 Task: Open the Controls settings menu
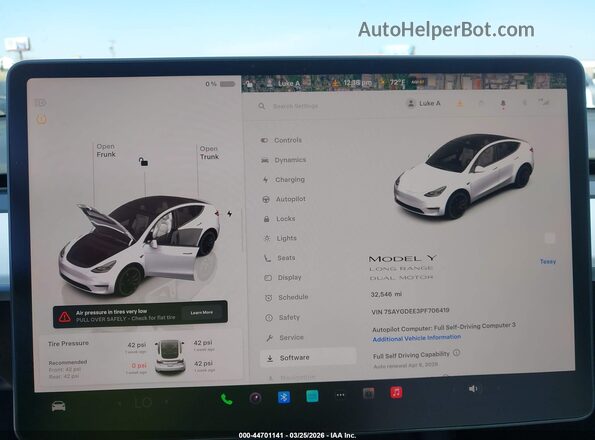coord(281,140)
